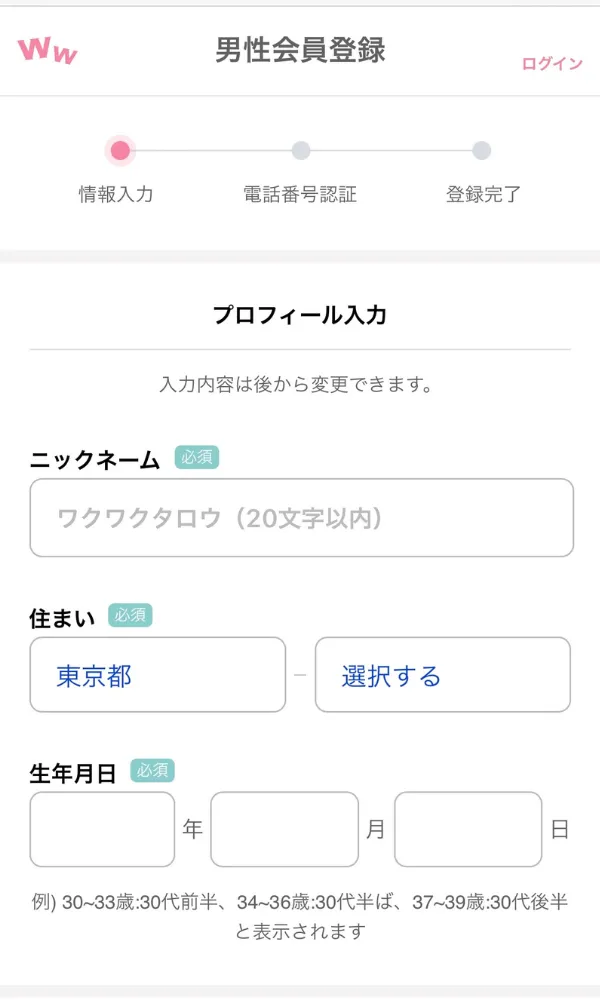Click the pink active dot above 情報入力

pos(120,148)
